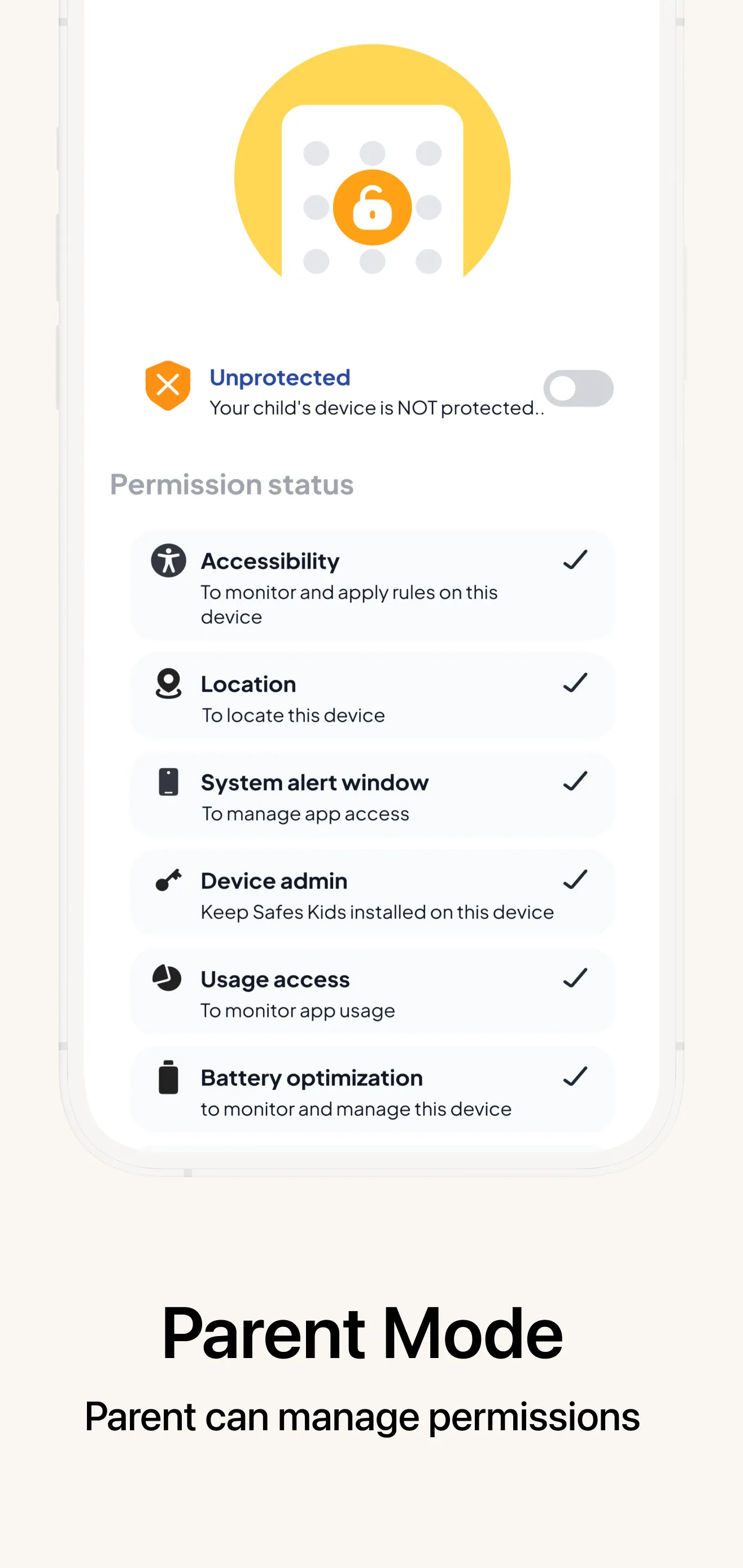Tap the orange unlocked padlock icon
Viewport: 743px width, 1568px height.
coord(372,208)
